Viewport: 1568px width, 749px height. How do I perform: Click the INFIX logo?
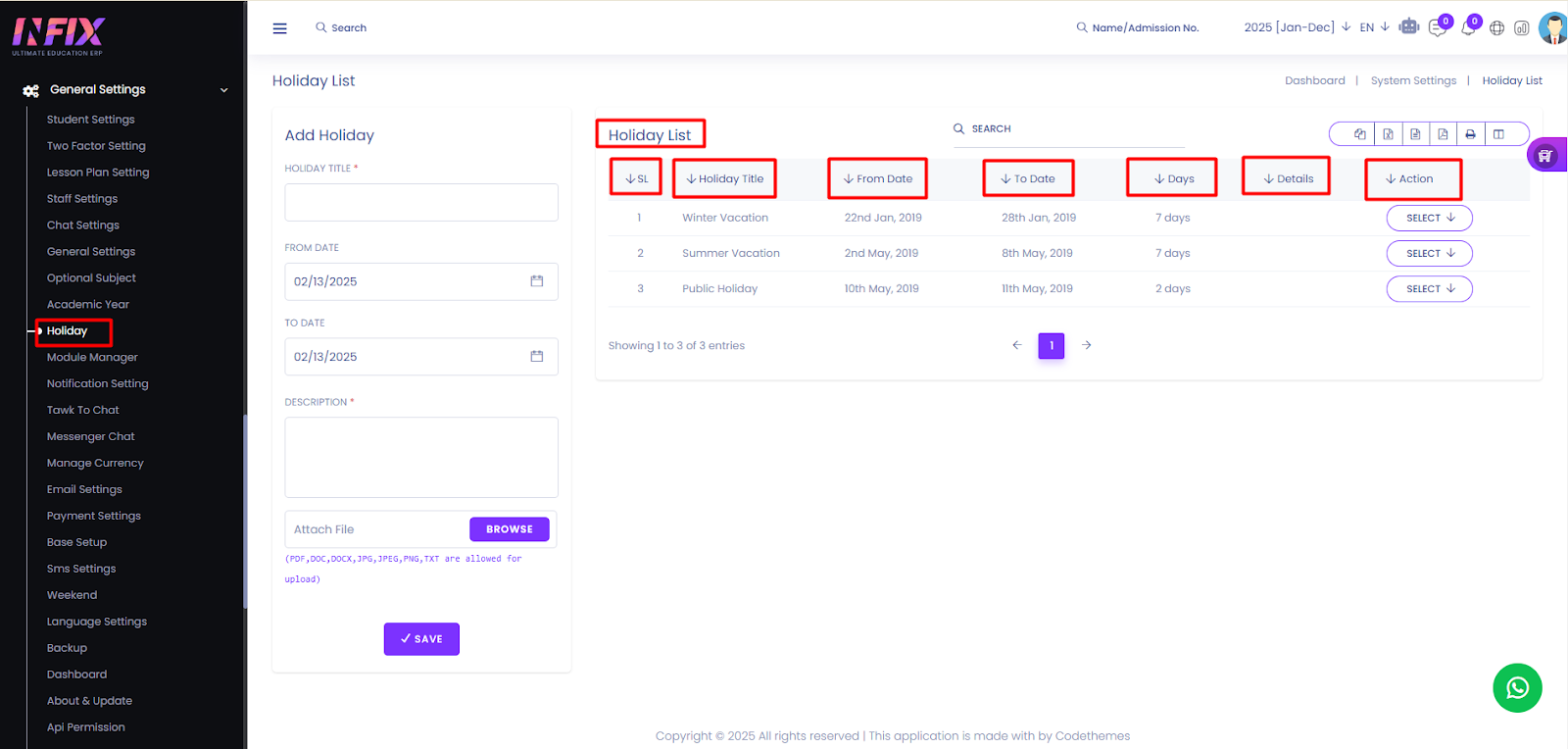pos(58,35)
